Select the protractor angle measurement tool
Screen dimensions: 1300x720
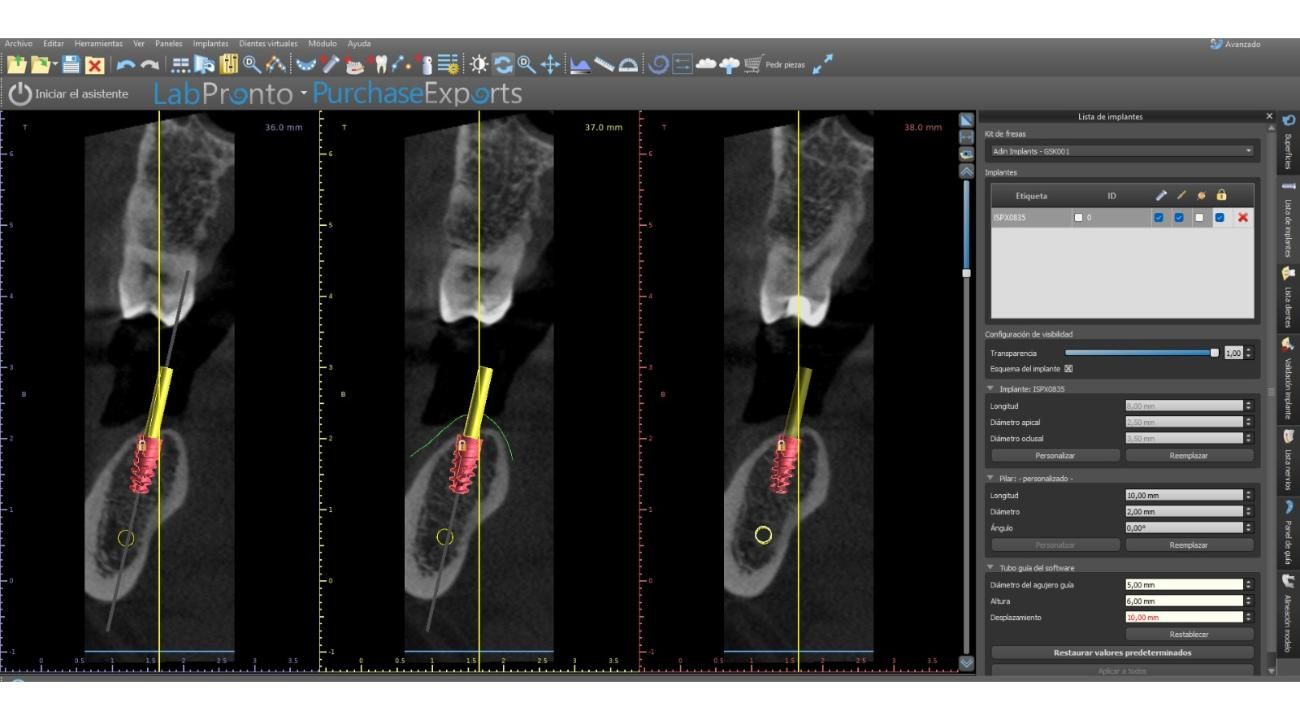[628, 65]
